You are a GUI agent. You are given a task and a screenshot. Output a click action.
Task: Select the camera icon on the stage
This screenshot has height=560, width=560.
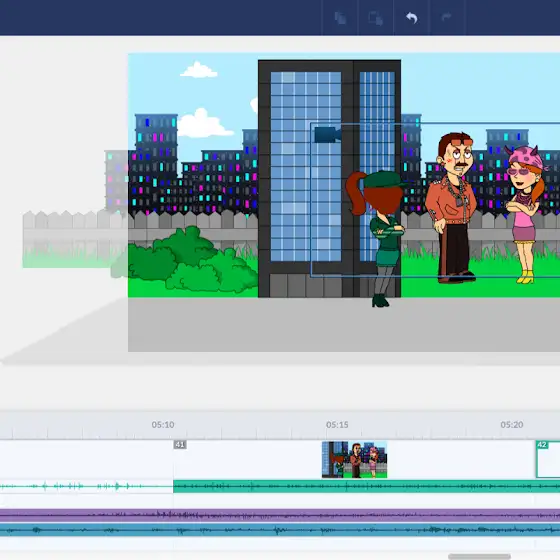click(328, 135)
